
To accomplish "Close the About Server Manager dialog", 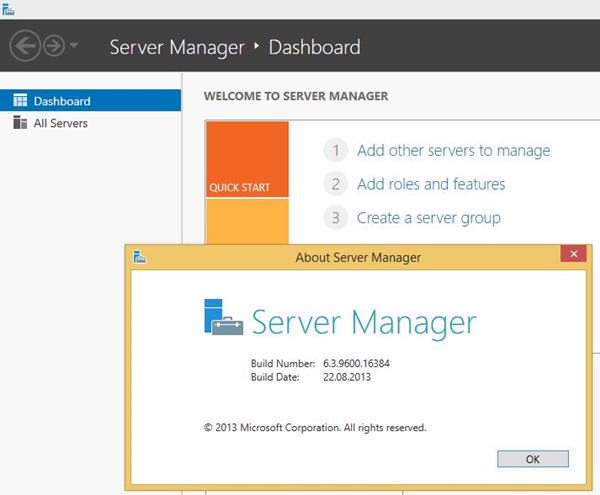I will tap(573, 255).
